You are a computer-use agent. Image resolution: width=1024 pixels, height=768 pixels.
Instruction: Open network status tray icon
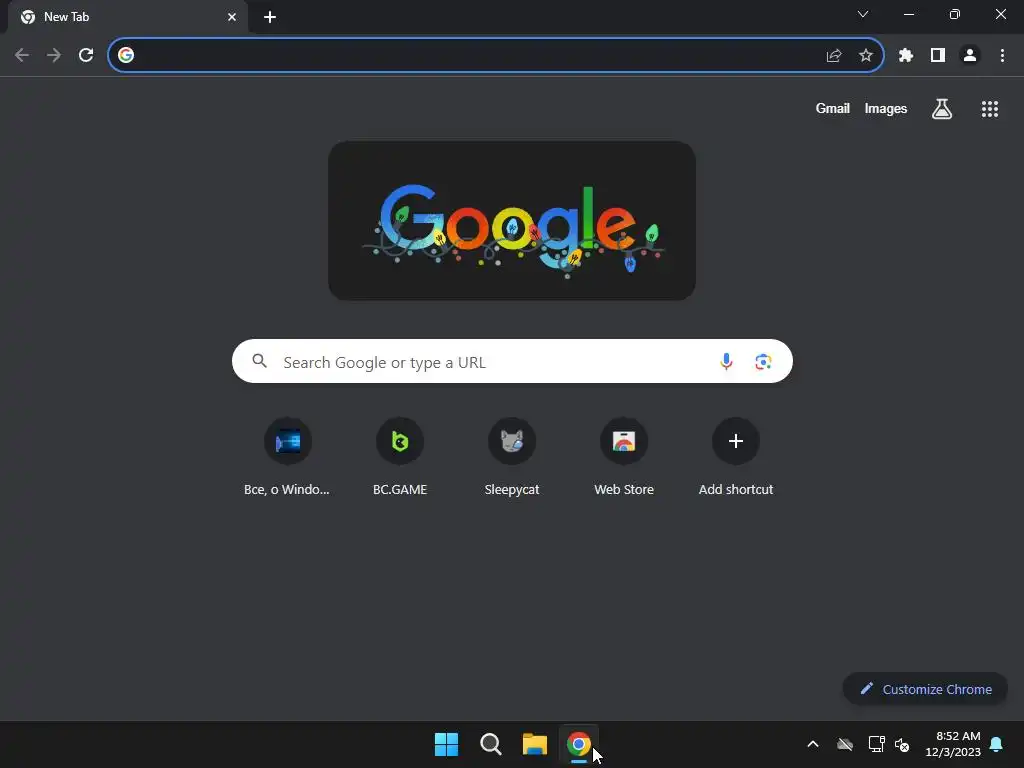tap(876, 744)
